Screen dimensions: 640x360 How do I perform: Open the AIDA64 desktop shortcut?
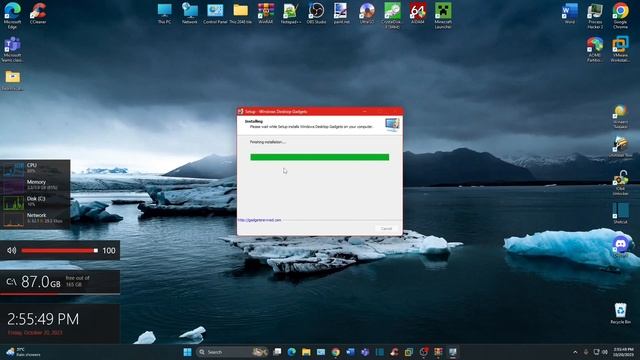point(418,13)
